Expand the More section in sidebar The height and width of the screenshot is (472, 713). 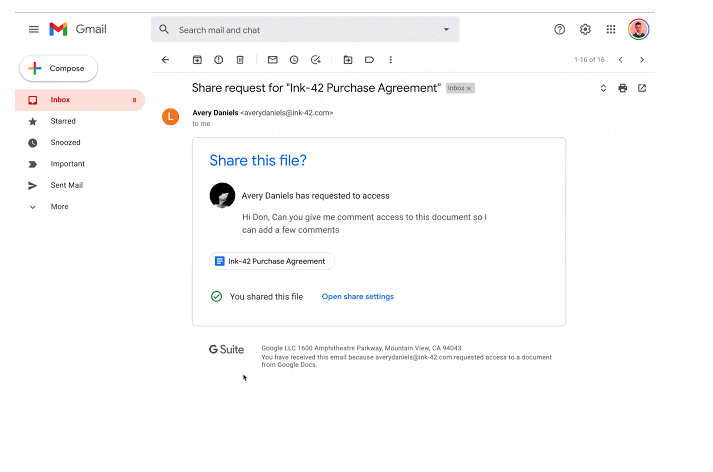click(x=60, y=207)
